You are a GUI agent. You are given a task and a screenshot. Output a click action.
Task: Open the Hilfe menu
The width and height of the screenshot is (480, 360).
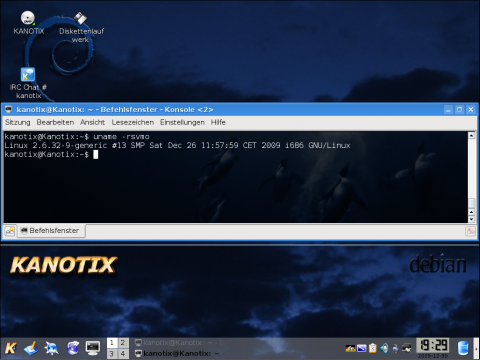[x=218, y=122]
